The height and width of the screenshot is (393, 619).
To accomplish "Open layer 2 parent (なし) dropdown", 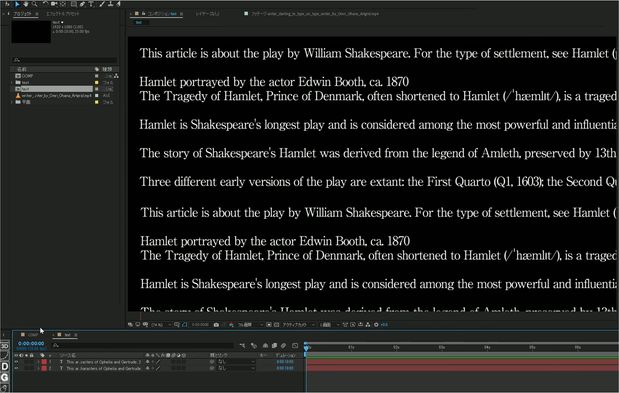I will click(236, 369).
